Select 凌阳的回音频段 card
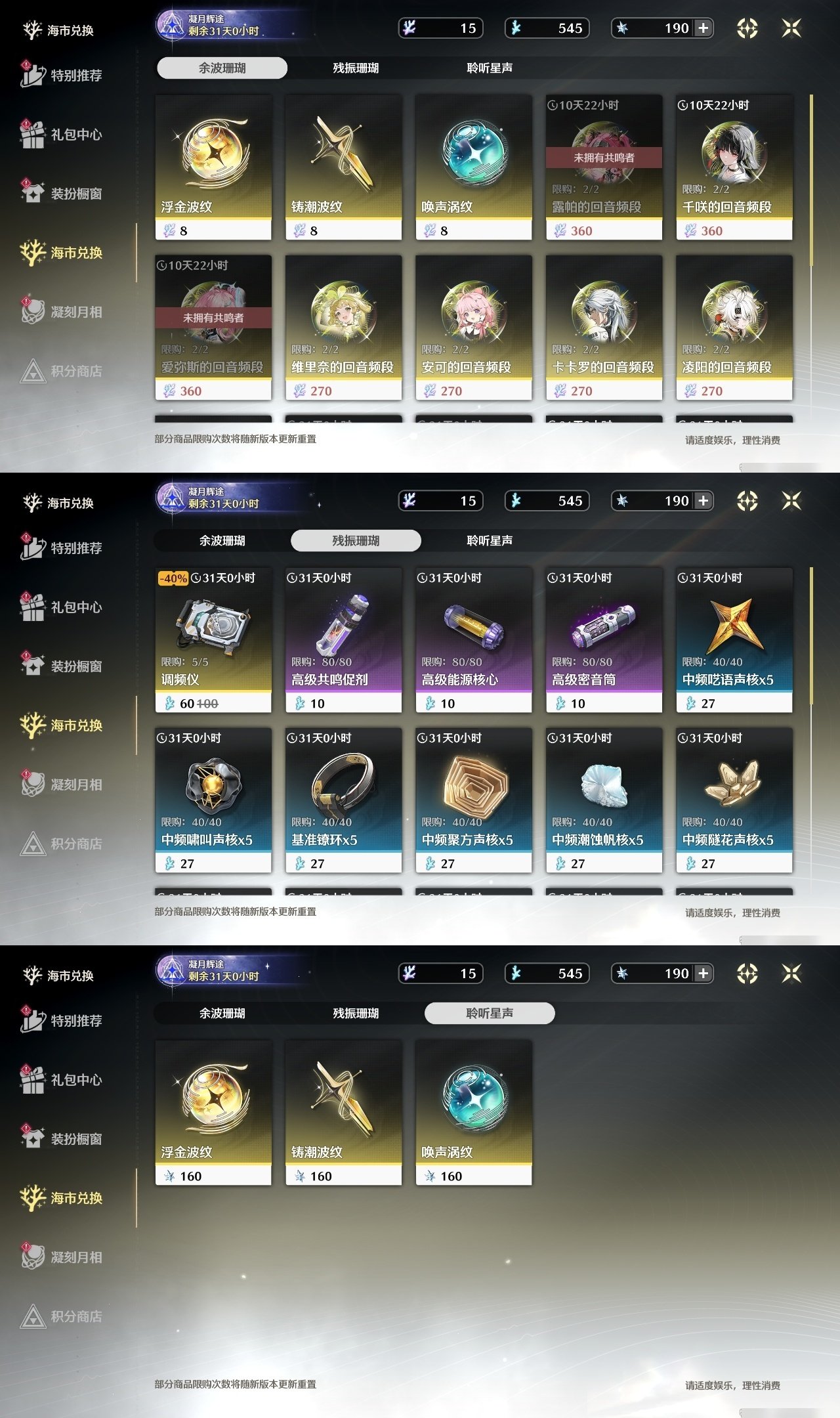Image resolution: width=840 pixels, height=1418 pixels. (x=734, y=328)
